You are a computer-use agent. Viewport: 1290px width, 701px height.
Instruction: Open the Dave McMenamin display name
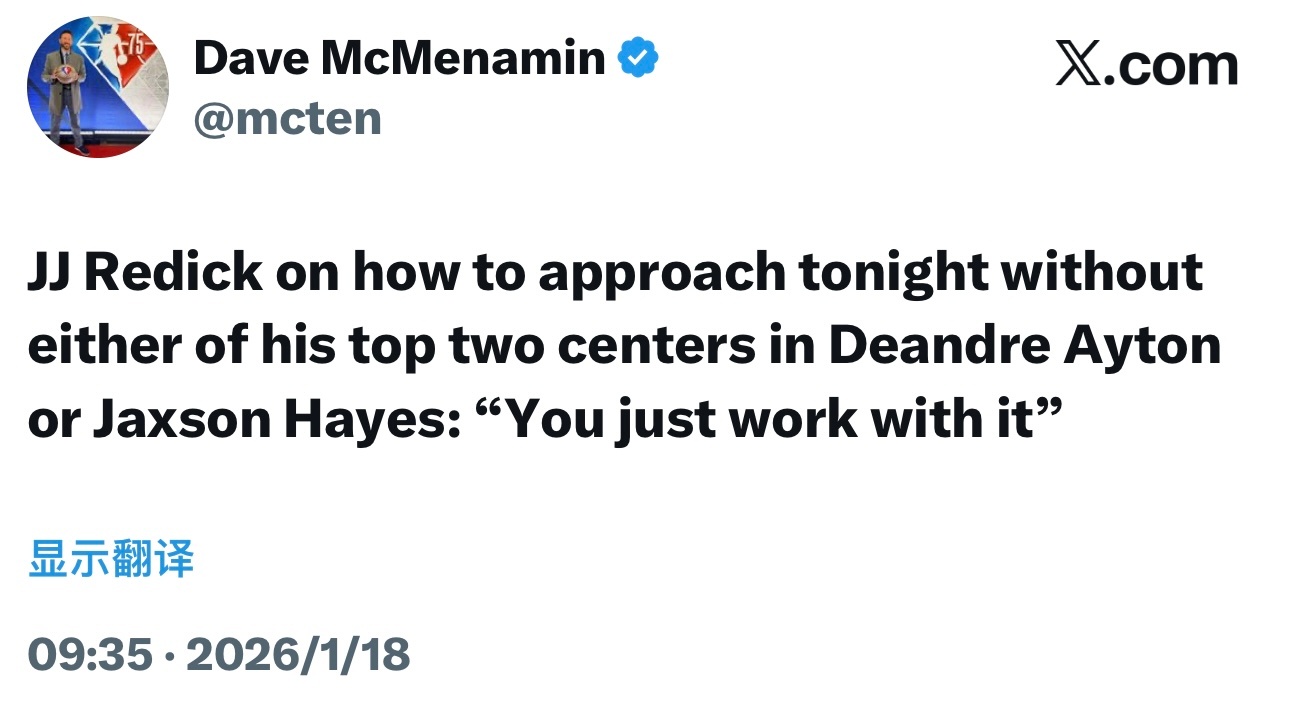tap(399, 59)
